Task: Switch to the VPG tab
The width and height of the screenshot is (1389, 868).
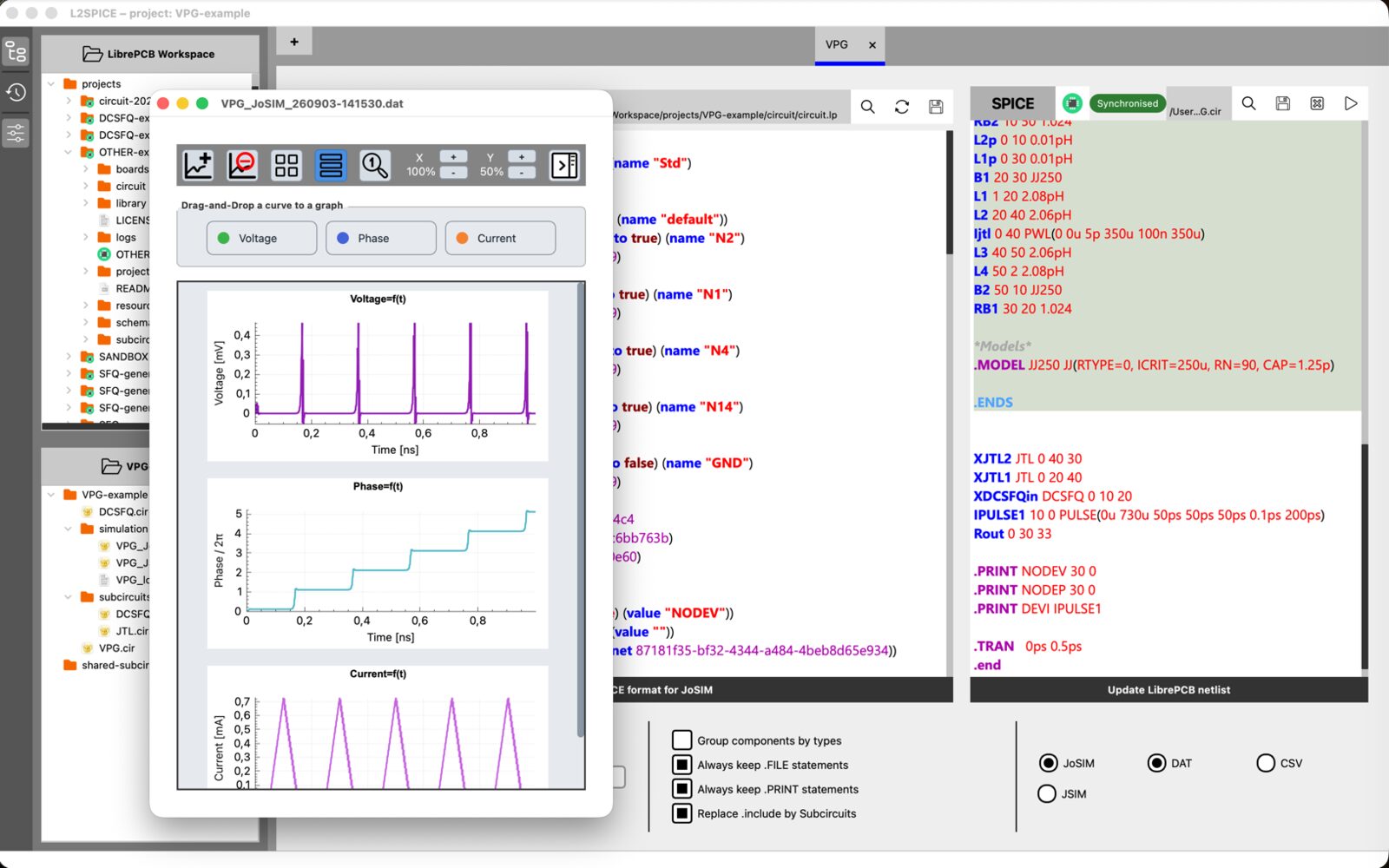Action: tap(837, 44)
